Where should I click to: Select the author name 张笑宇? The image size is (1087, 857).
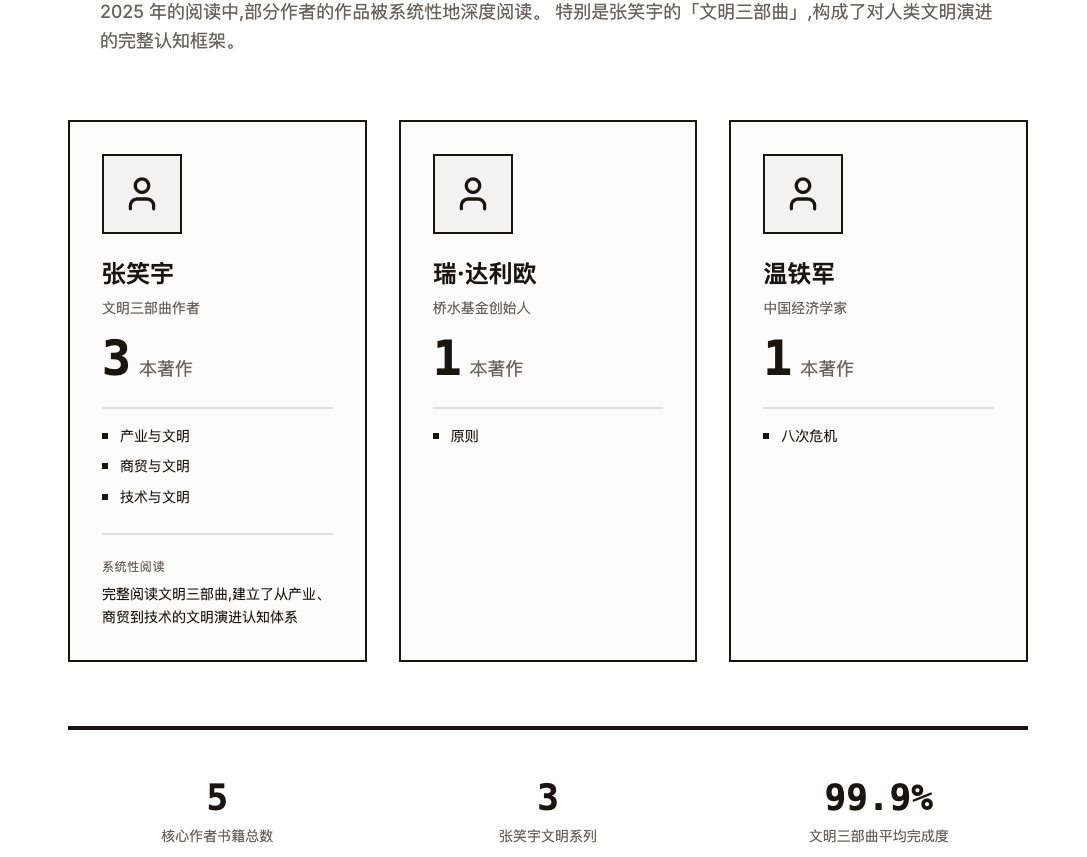point(138,273)
